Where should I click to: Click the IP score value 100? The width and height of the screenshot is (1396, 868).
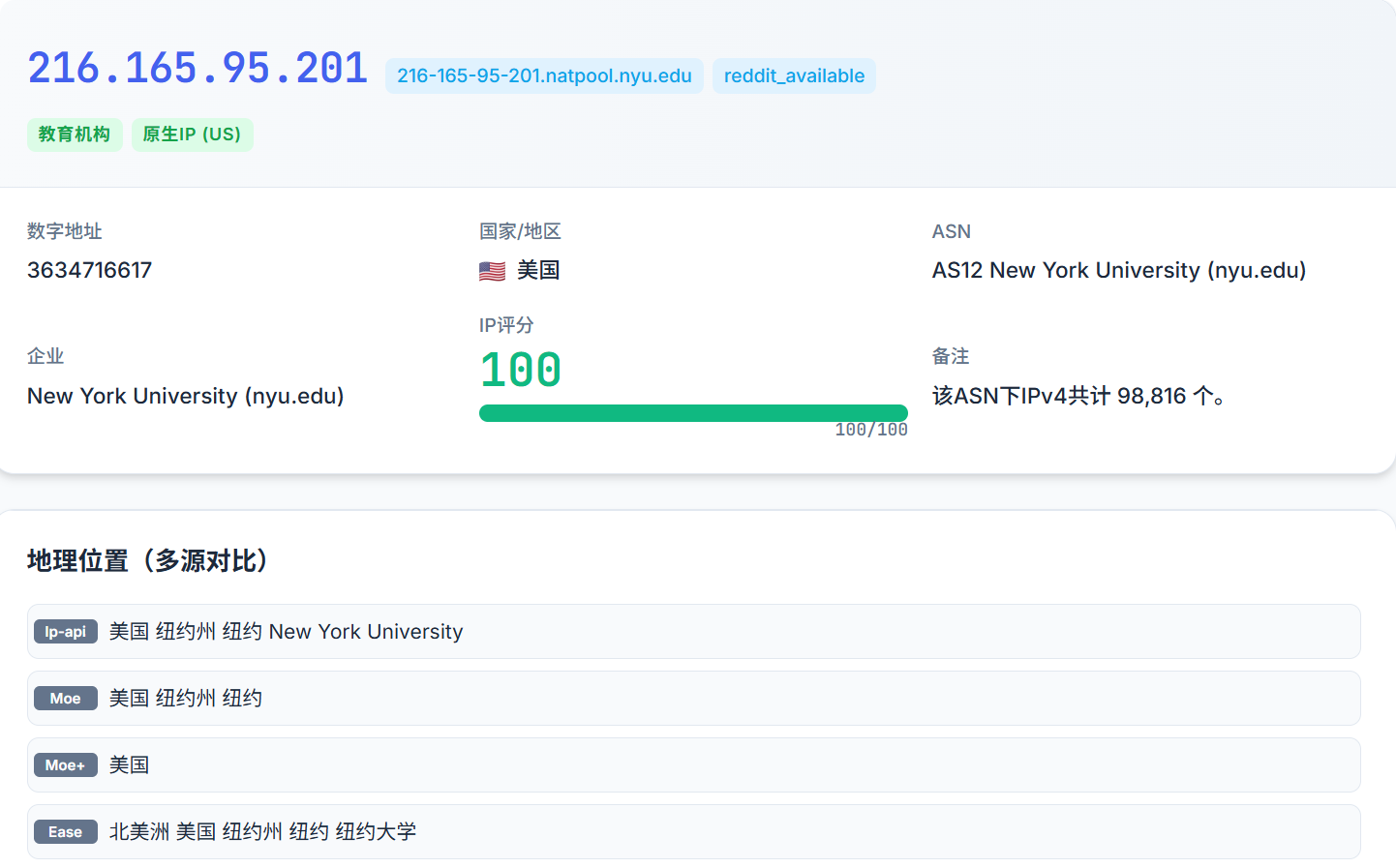pyautogui.click(x=521, y=371)
